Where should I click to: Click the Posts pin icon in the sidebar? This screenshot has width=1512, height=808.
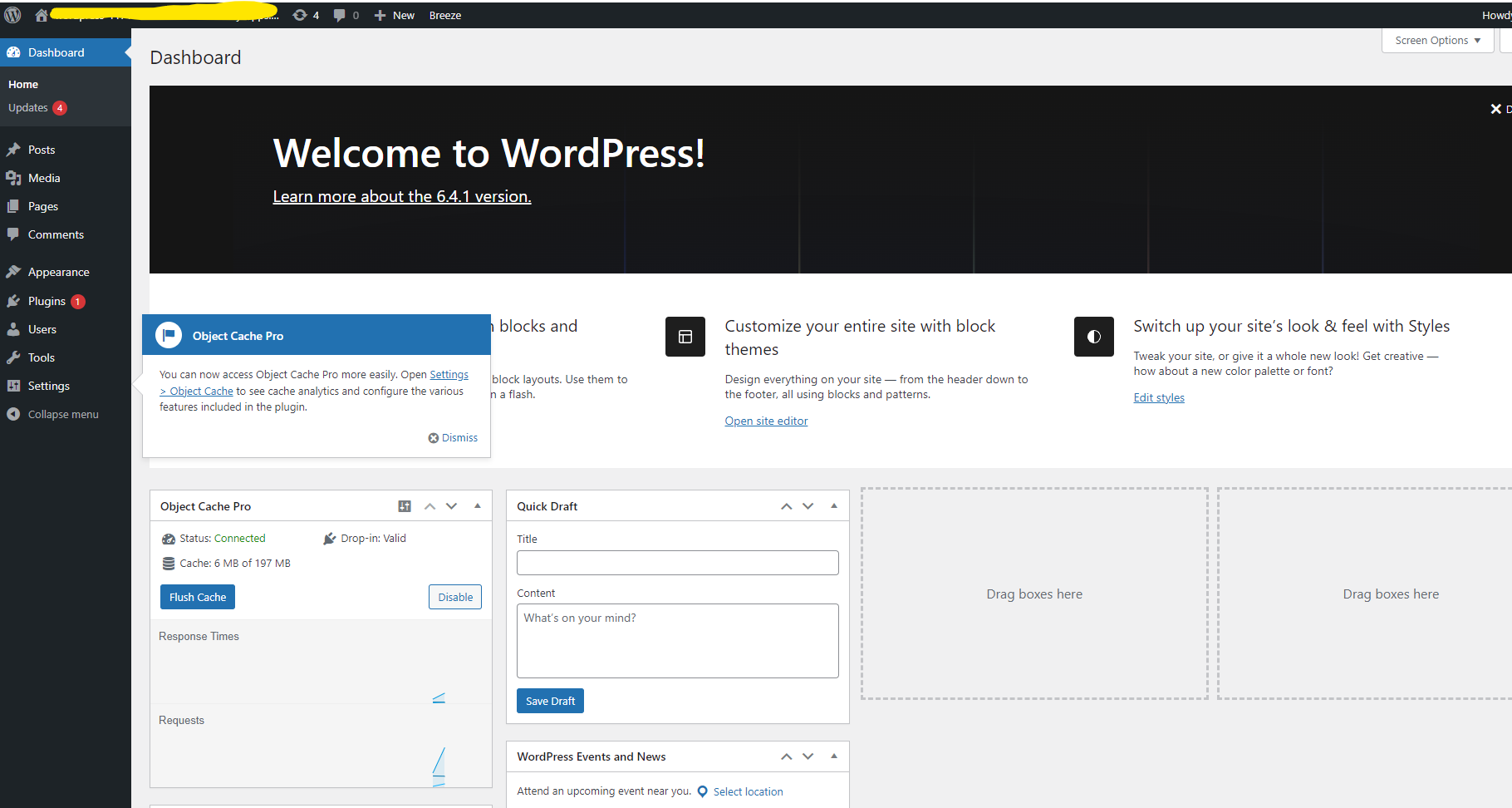click(13, 150)
